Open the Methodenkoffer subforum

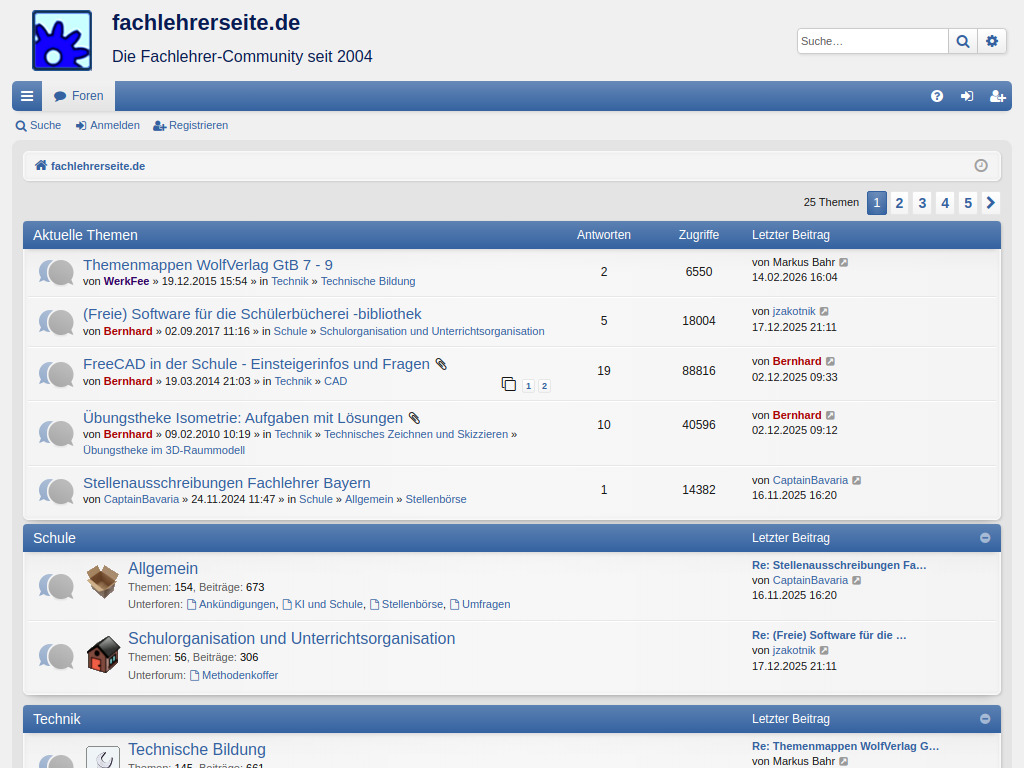[x=240, y=674]
